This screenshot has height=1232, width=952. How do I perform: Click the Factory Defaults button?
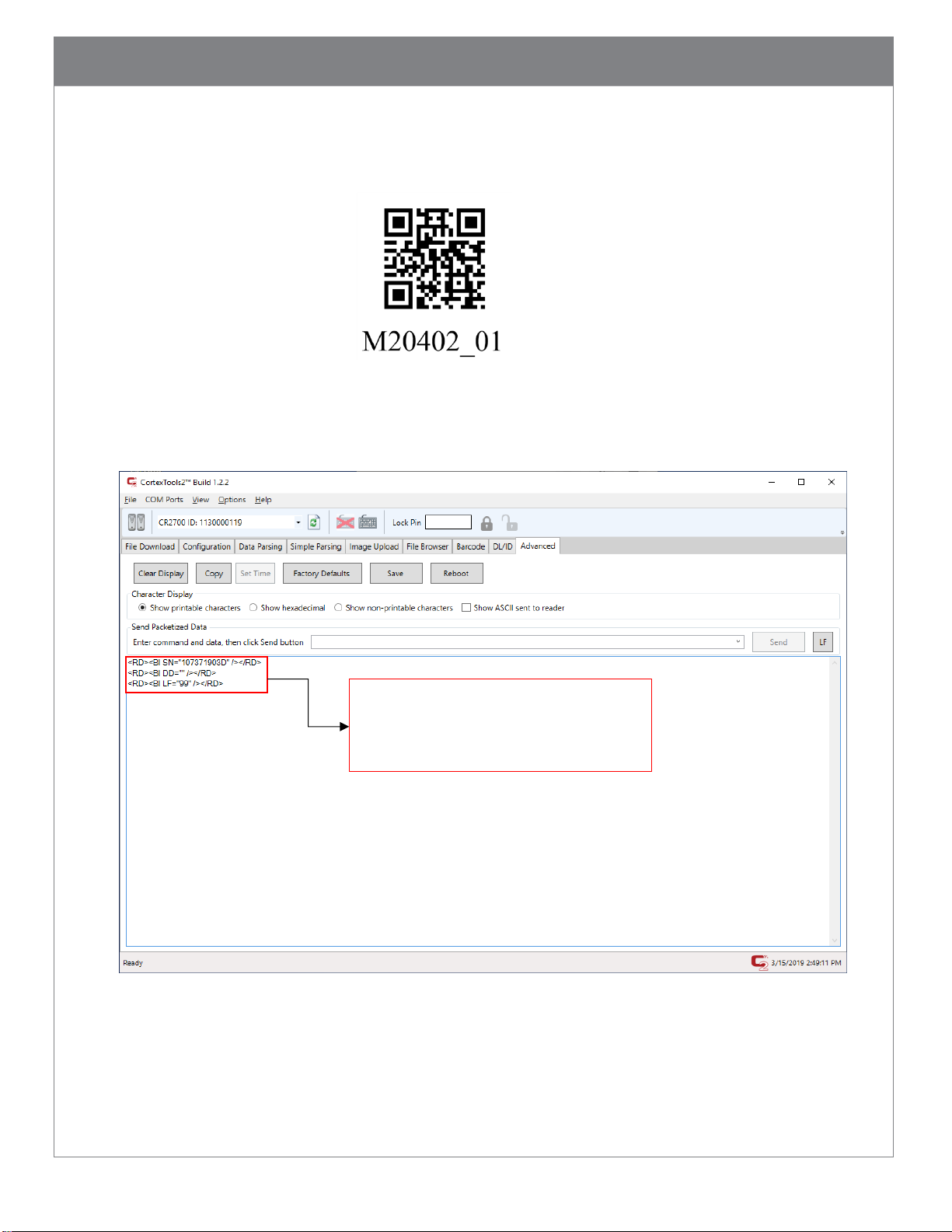(322, 574)
